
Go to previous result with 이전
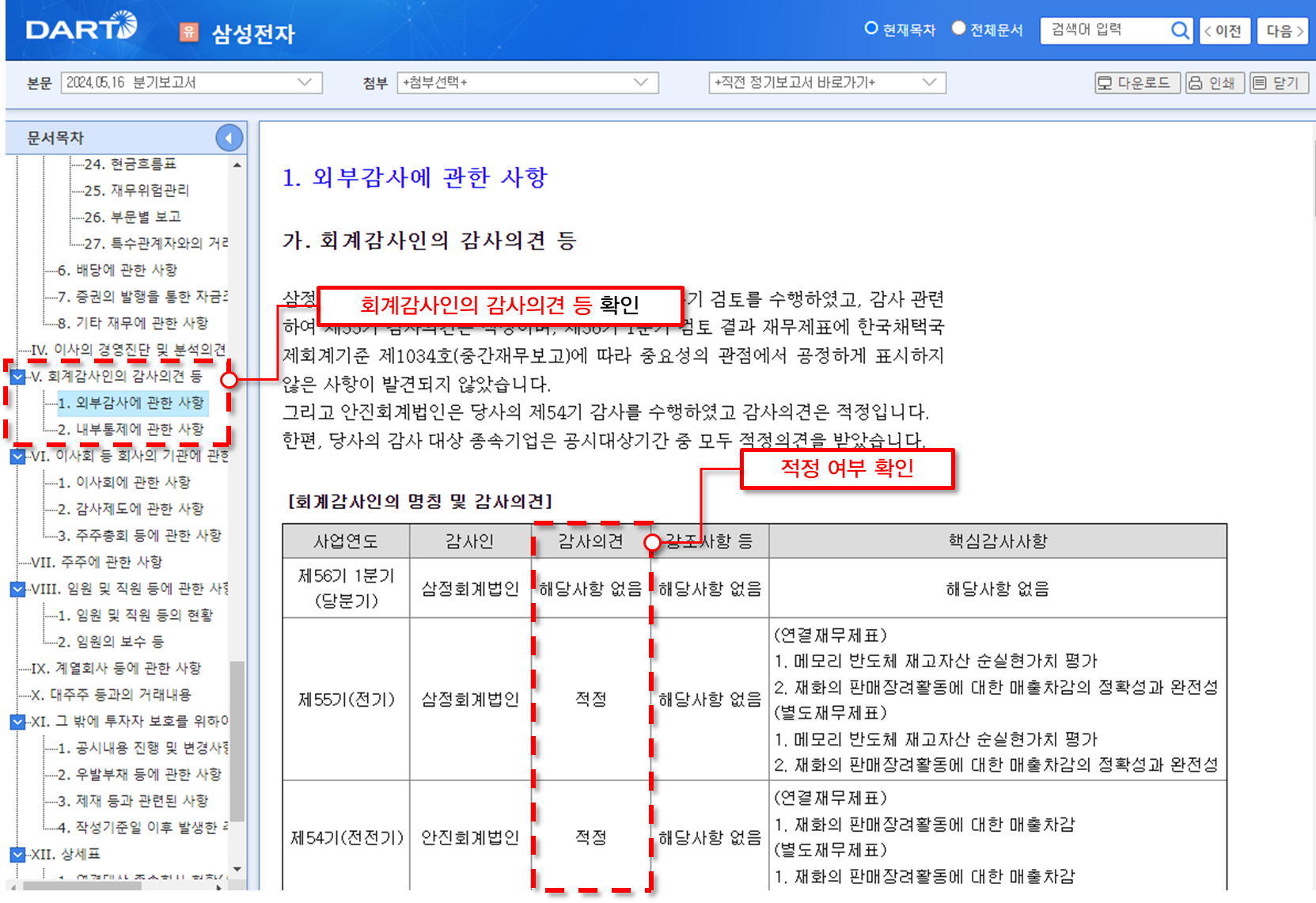(x=1224, y=31)
